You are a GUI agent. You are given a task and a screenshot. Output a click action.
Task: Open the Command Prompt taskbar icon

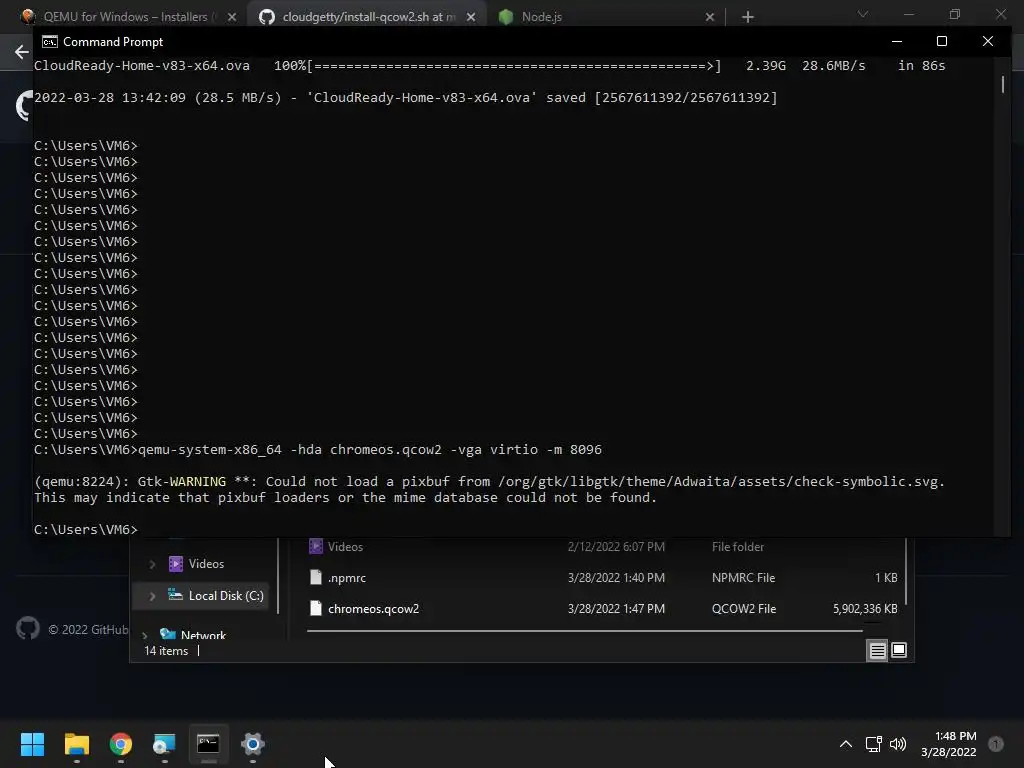click(x=208, y=744)
